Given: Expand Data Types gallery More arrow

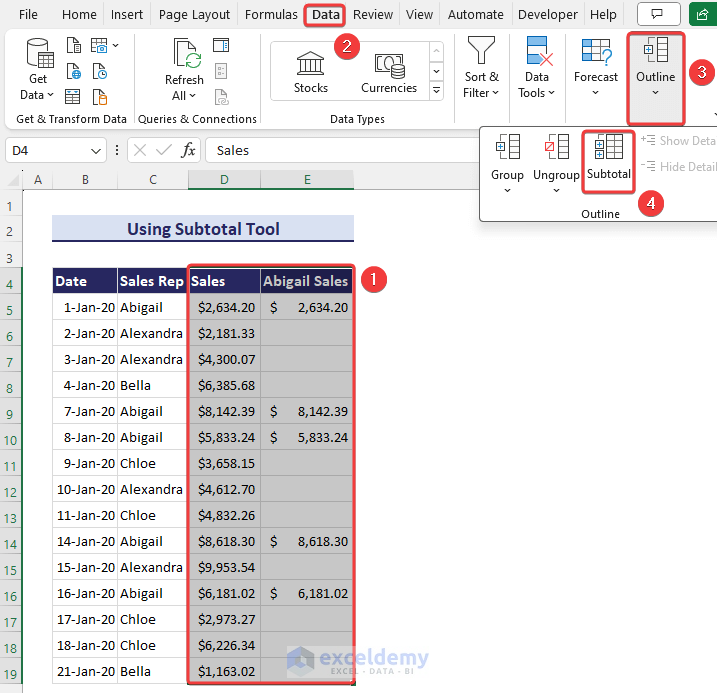Looking at the screenshot, I should [437, 91].
